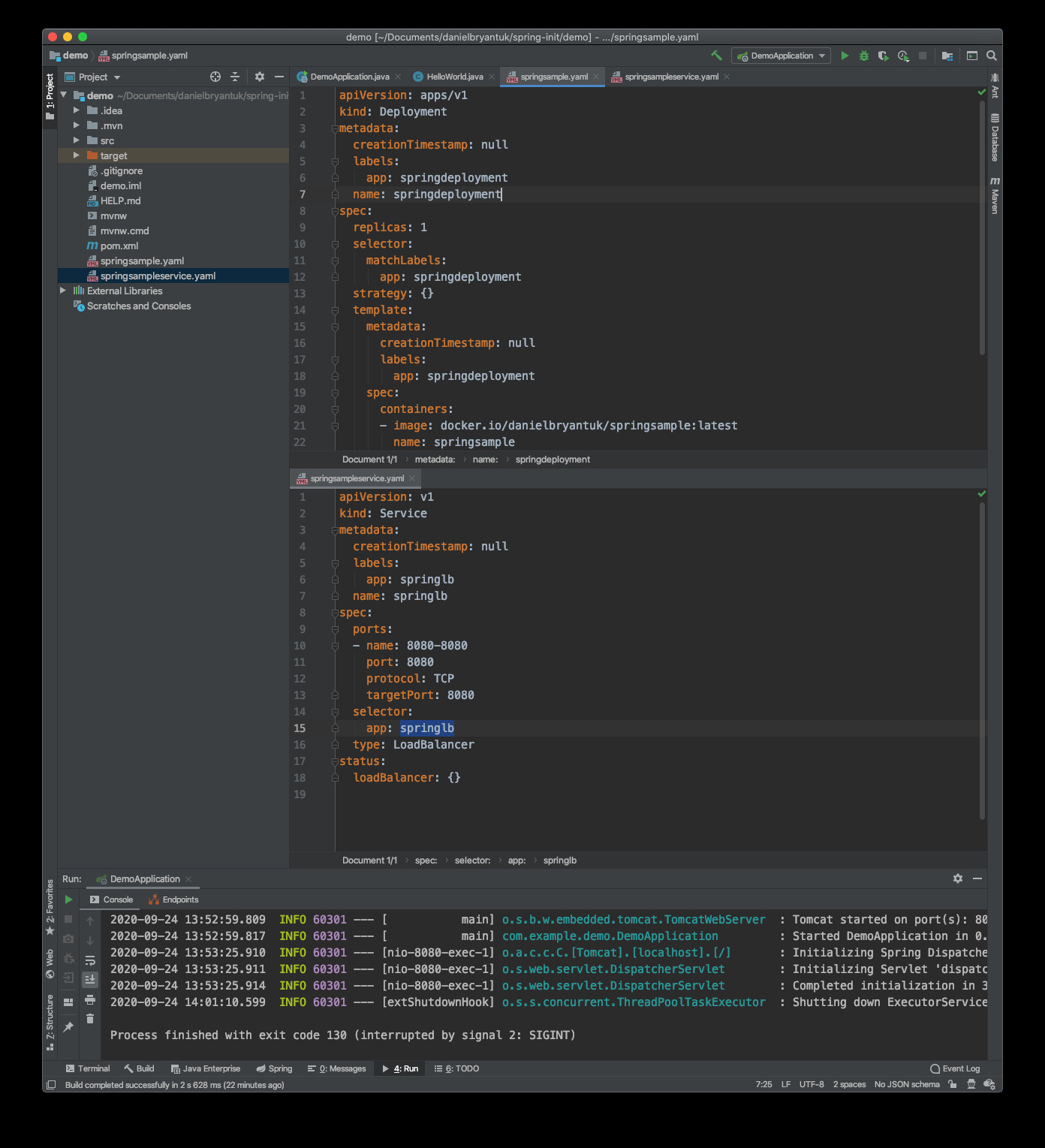
Task: Expand the External Libraries node
Action: pyautogui.click(x=63, y=291)
